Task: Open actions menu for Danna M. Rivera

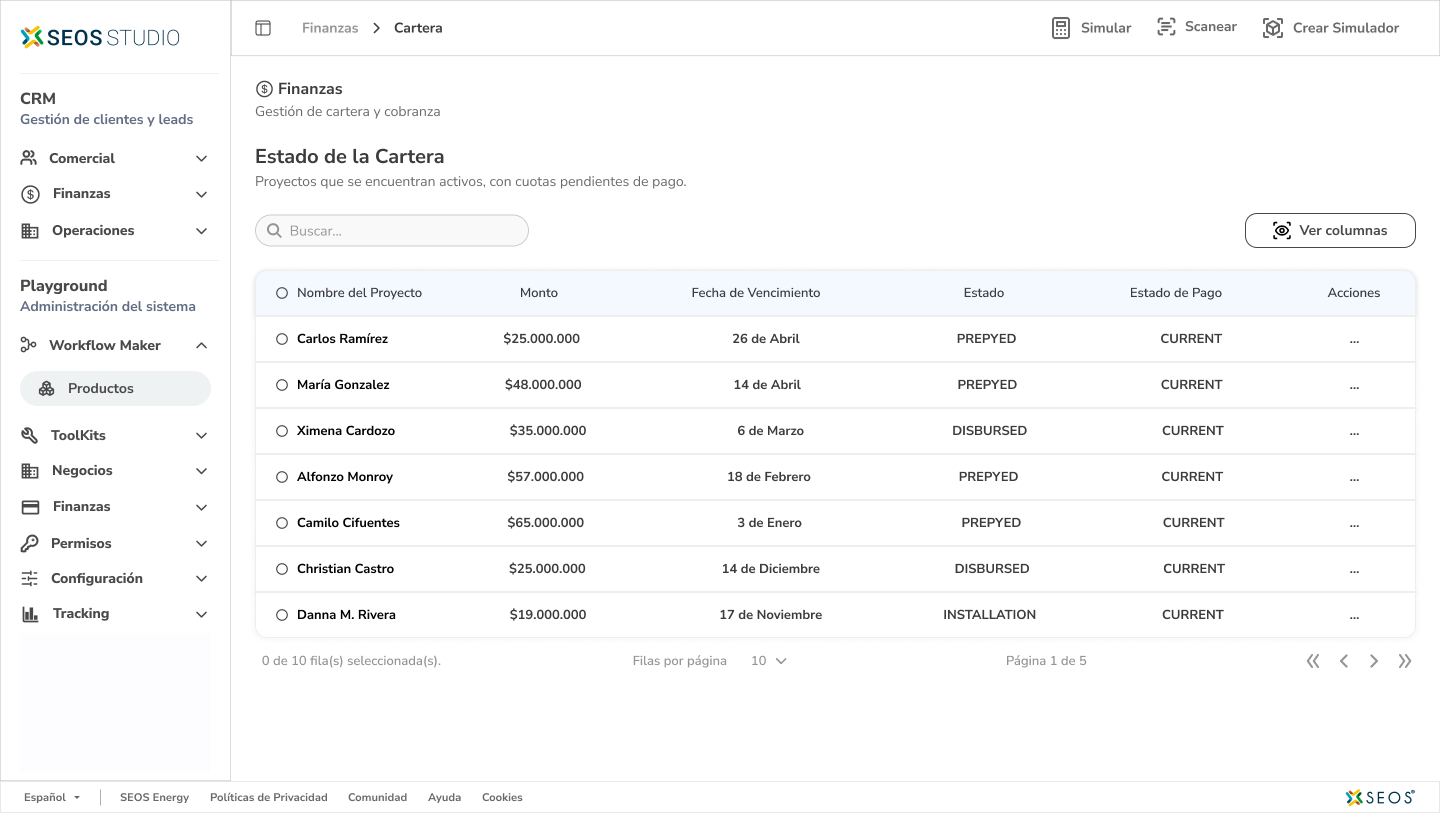Action: click(x=1354, y=615)
